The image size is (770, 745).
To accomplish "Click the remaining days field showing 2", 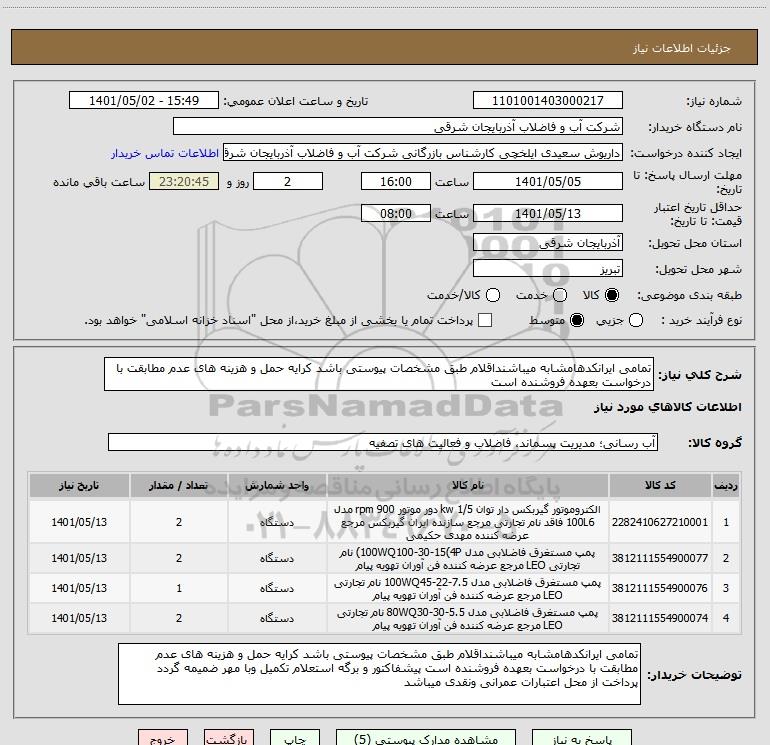I will 288,181.
